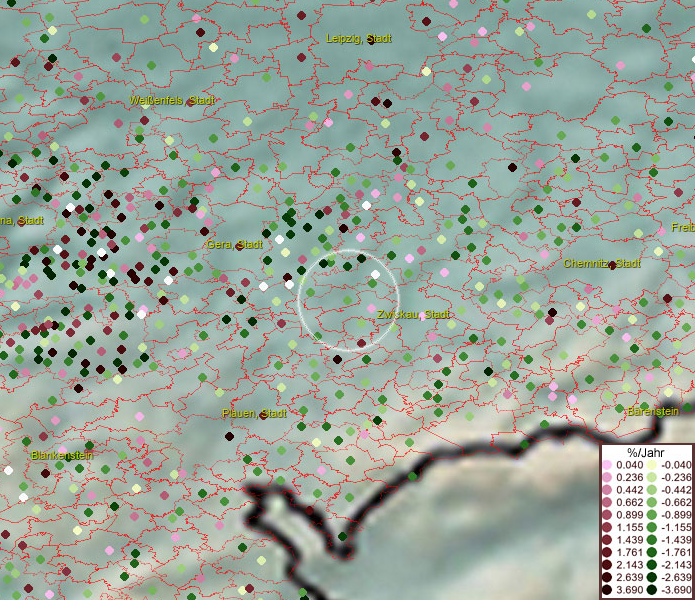Click the legend value 1.439
The height and width of the screenshot is (600, 695).
coord(630,540)
